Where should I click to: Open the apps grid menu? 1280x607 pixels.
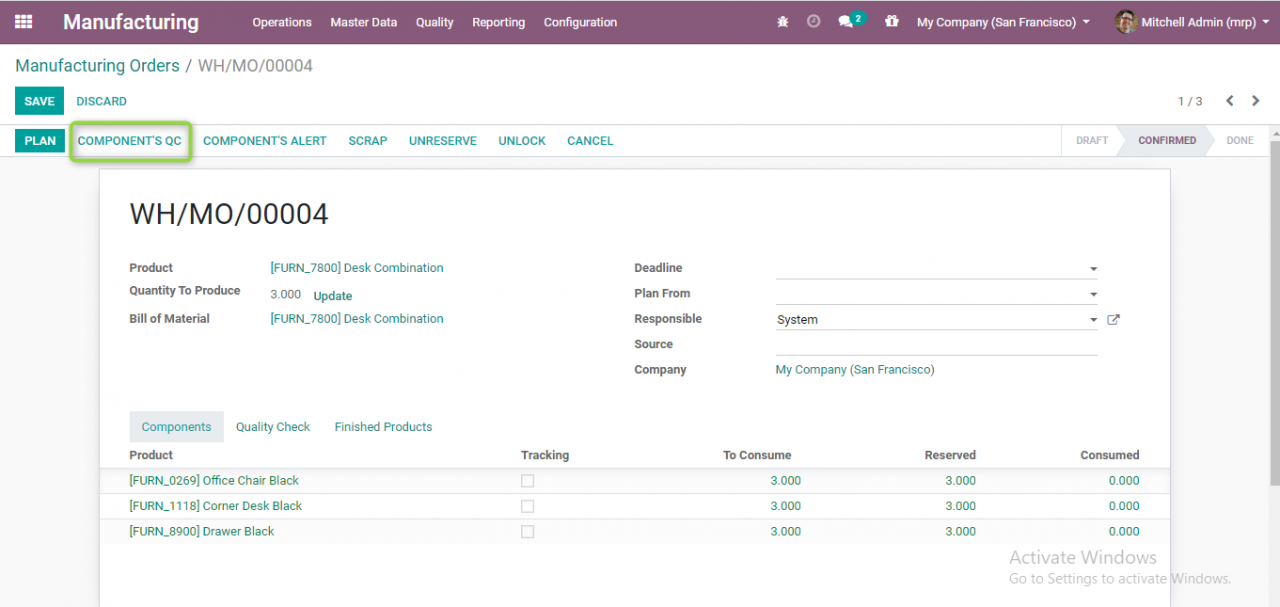24,21
